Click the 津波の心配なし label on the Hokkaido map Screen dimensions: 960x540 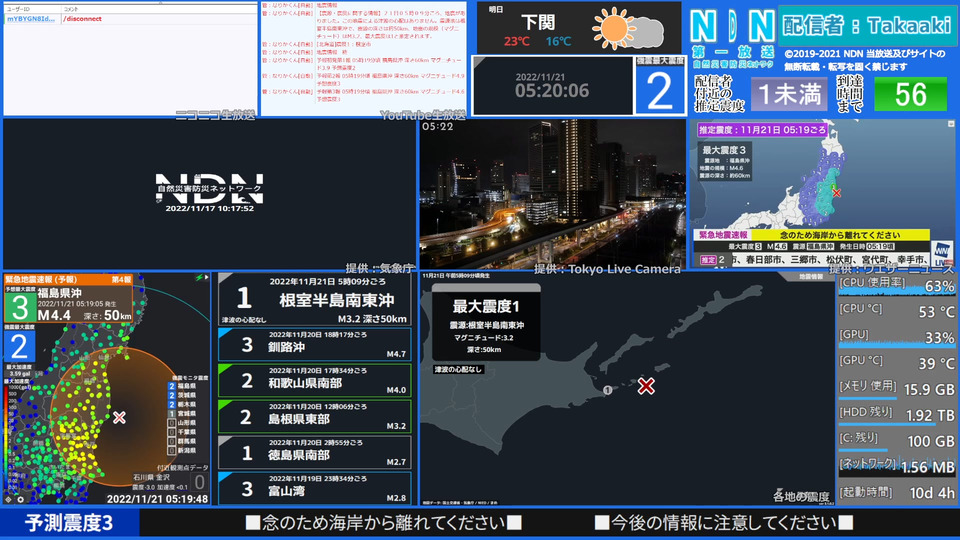point(458,369)
